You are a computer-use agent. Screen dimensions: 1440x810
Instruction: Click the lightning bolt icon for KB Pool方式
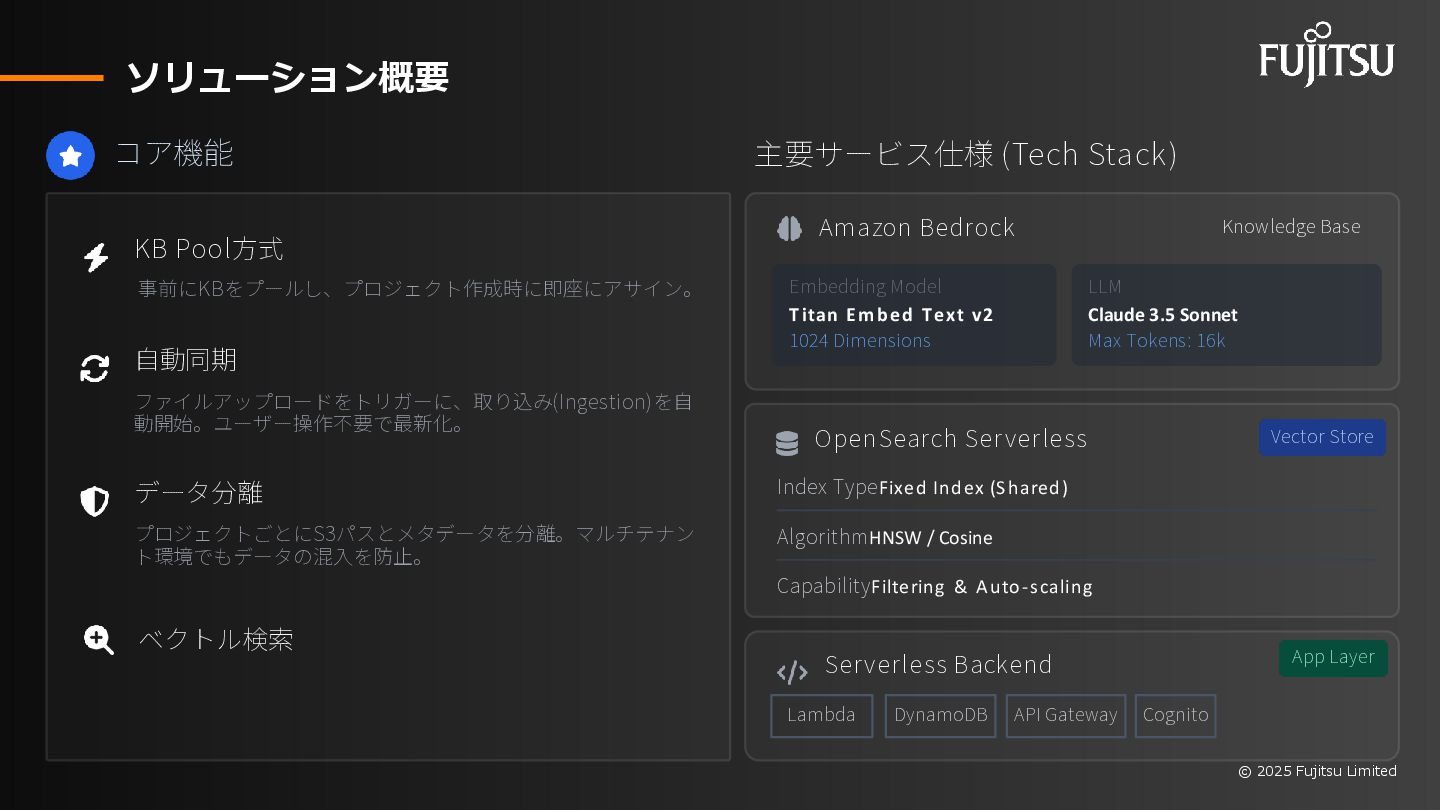(96, 257)
